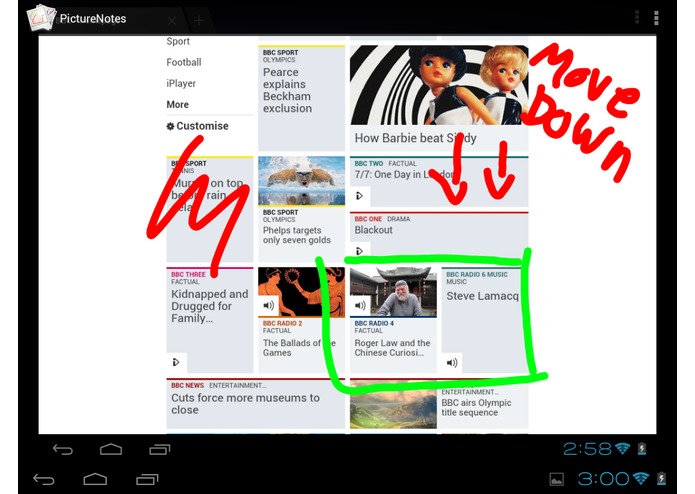Tap the back arrow in the bar showing 2:58
695x494 pixels.
pos(62,450)
